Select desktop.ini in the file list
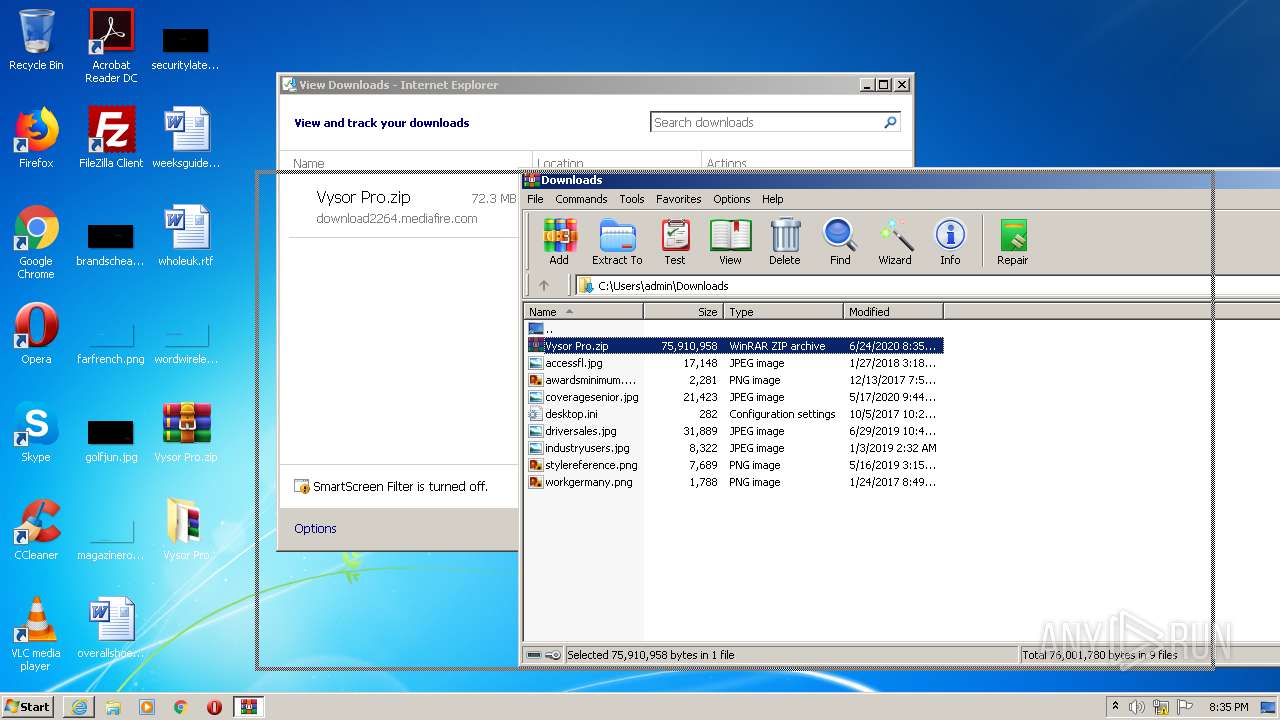 [x=735, y=414]
